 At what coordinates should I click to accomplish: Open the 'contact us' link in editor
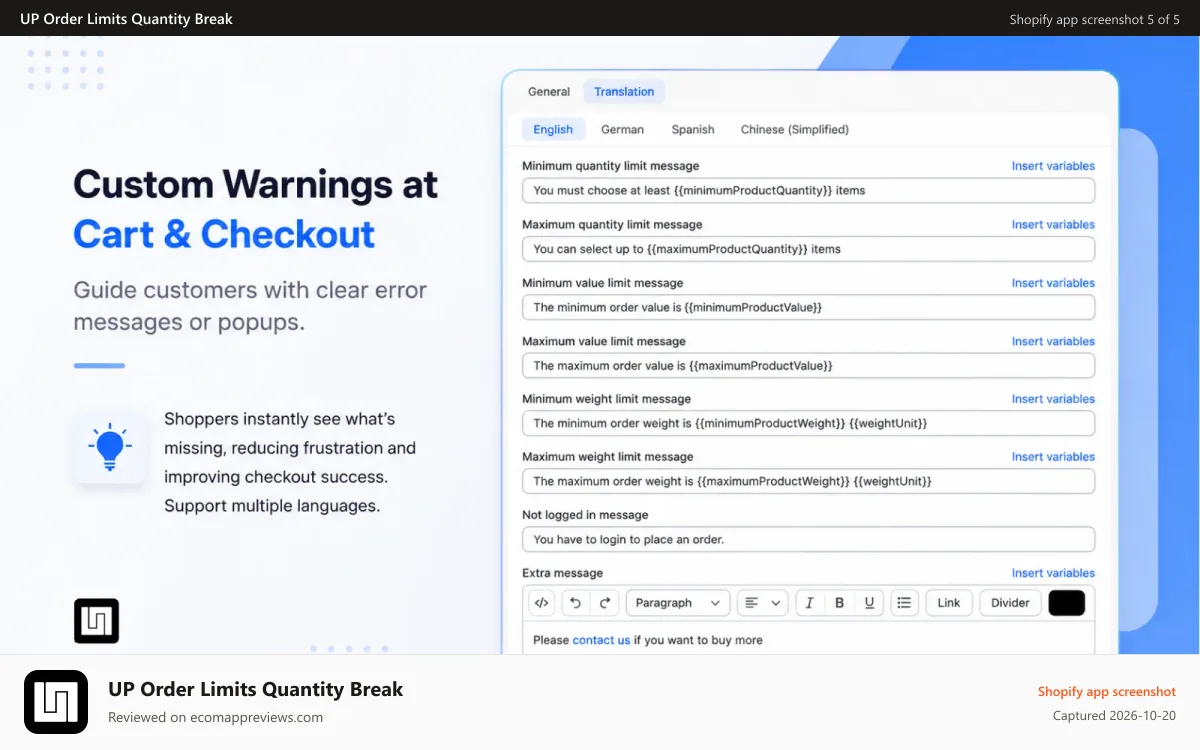601,640
